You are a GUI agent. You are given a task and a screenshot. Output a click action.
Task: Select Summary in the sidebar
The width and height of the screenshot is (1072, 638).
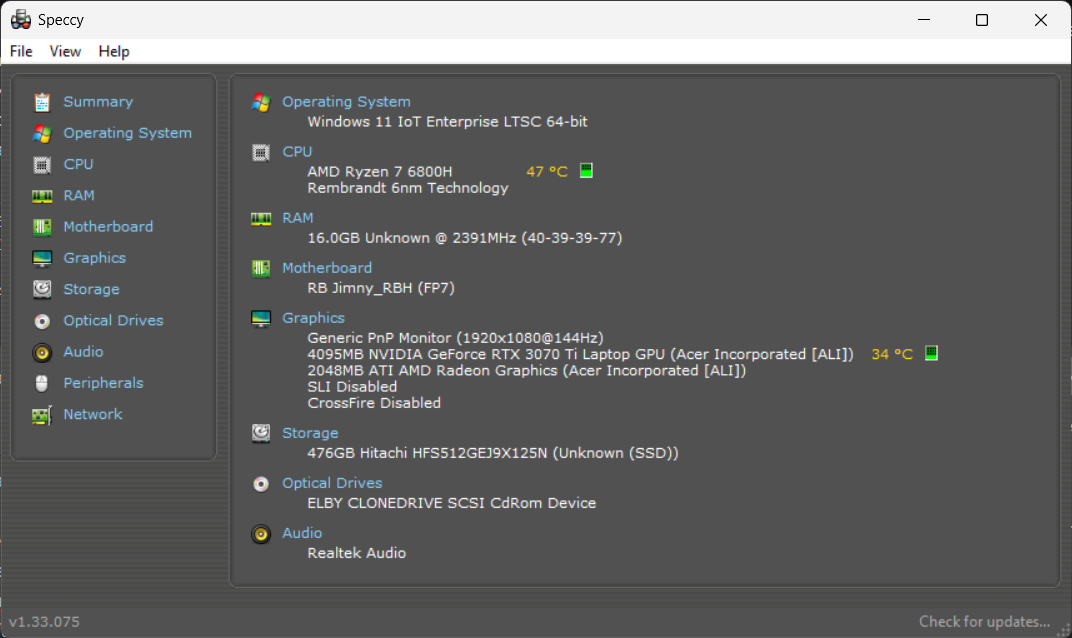coord(98,102)
